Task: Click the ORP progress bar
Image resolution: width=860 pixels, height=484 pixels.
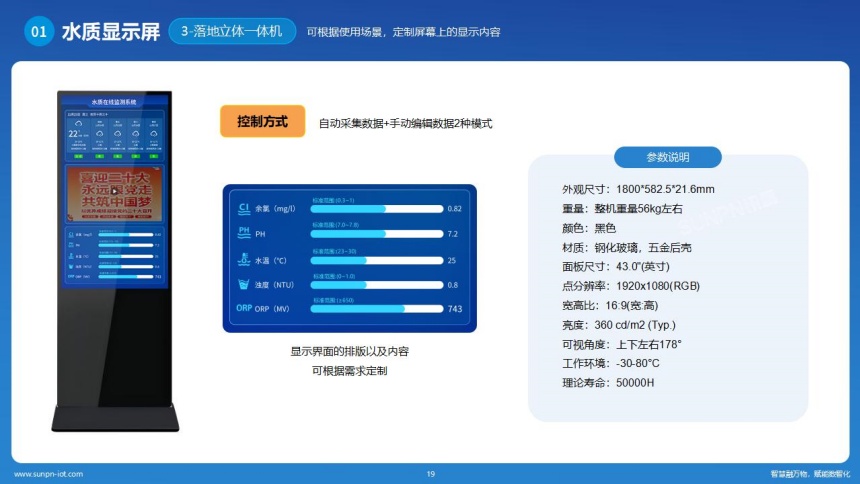Action: pos(377,309)
